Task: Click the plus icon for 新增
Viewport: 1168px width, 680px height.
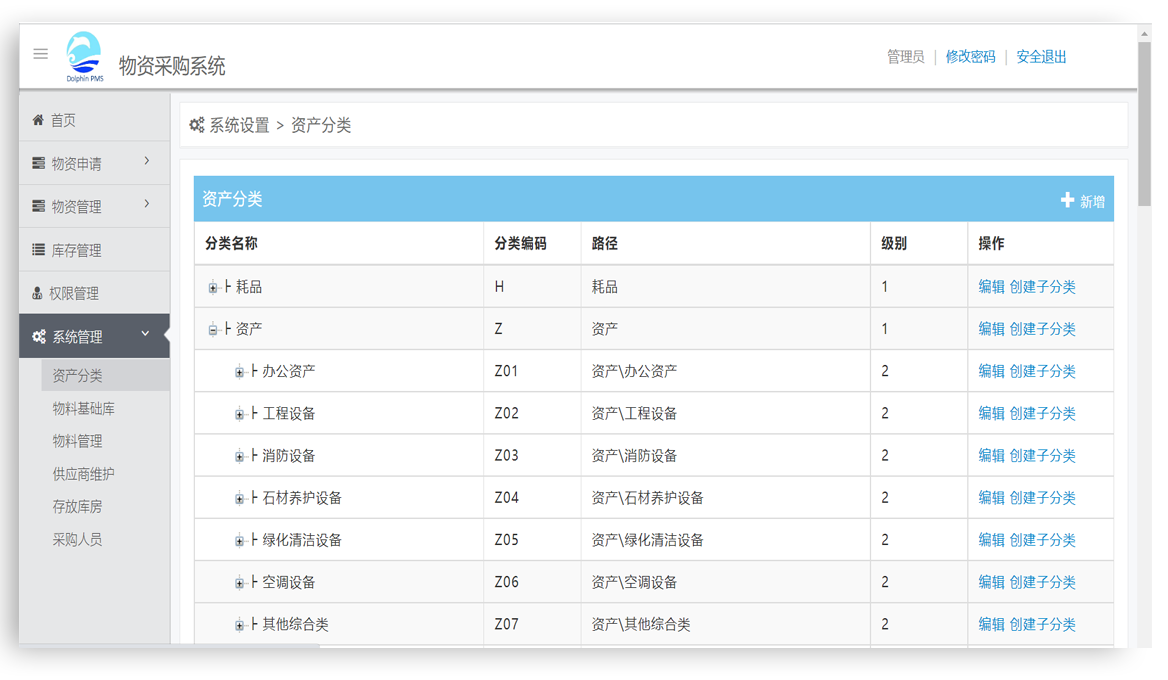Action: click(1067, 201)
